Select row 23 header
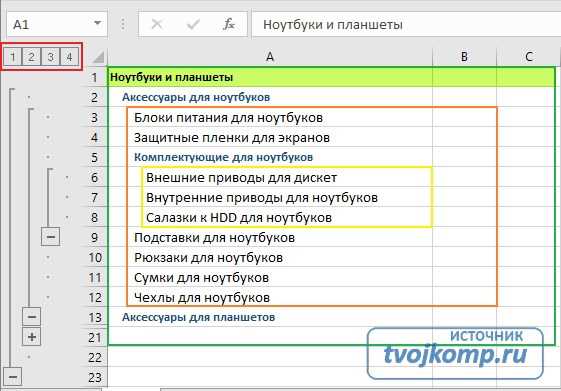561x391 pixels. tap(94, 377)
